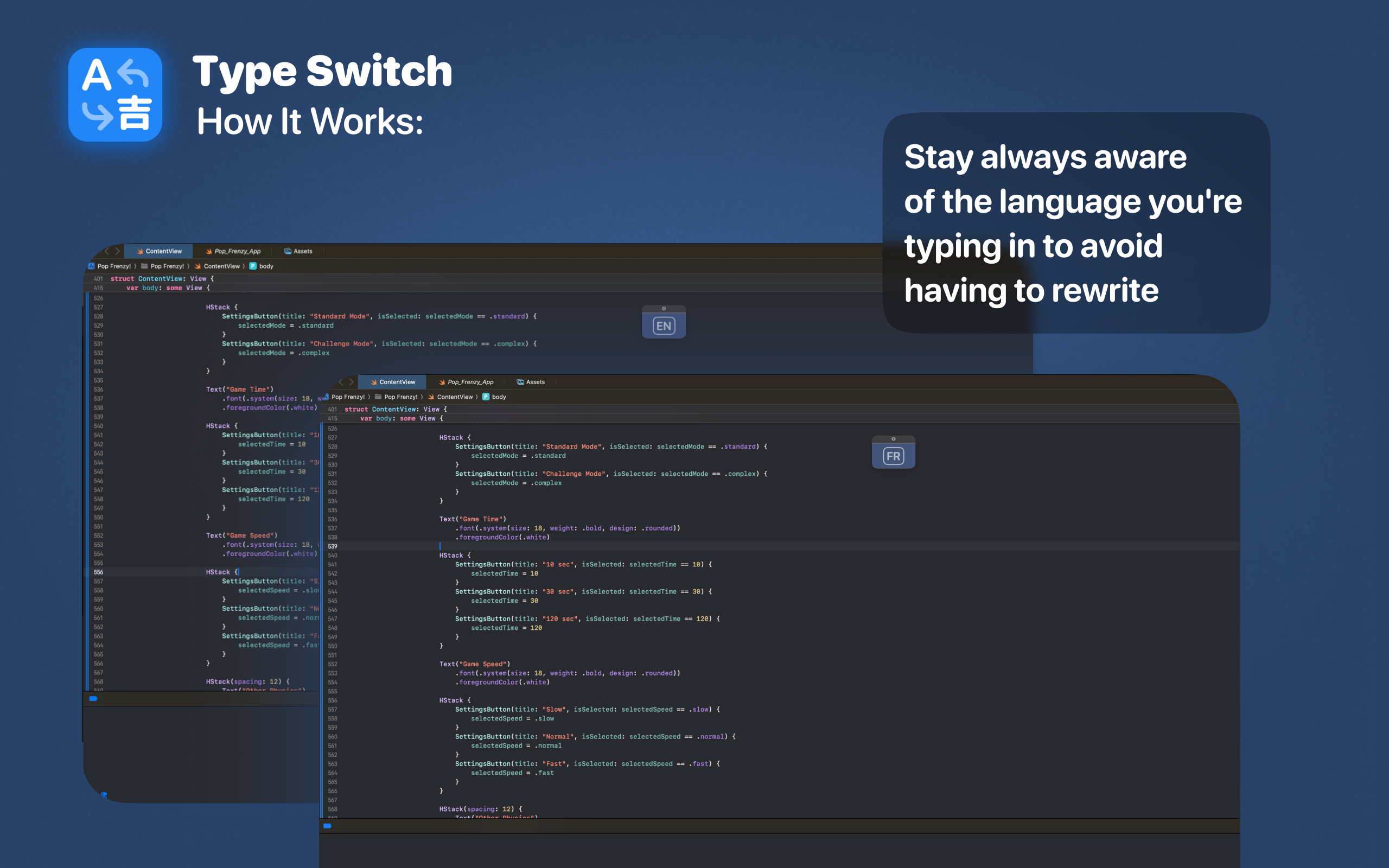The image size is (1389, 868).
Task: Select the Assets tab in front window
Action: click(530, 382)
